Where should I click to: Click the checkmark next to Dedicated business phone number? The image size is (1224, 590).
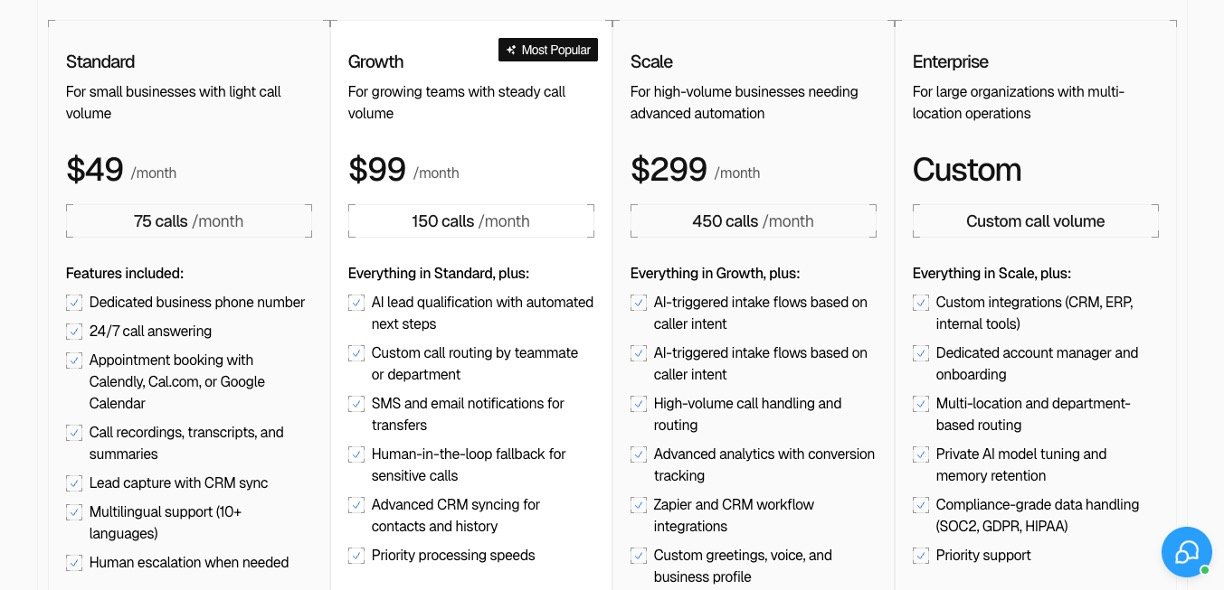click(x=74, y=302)
